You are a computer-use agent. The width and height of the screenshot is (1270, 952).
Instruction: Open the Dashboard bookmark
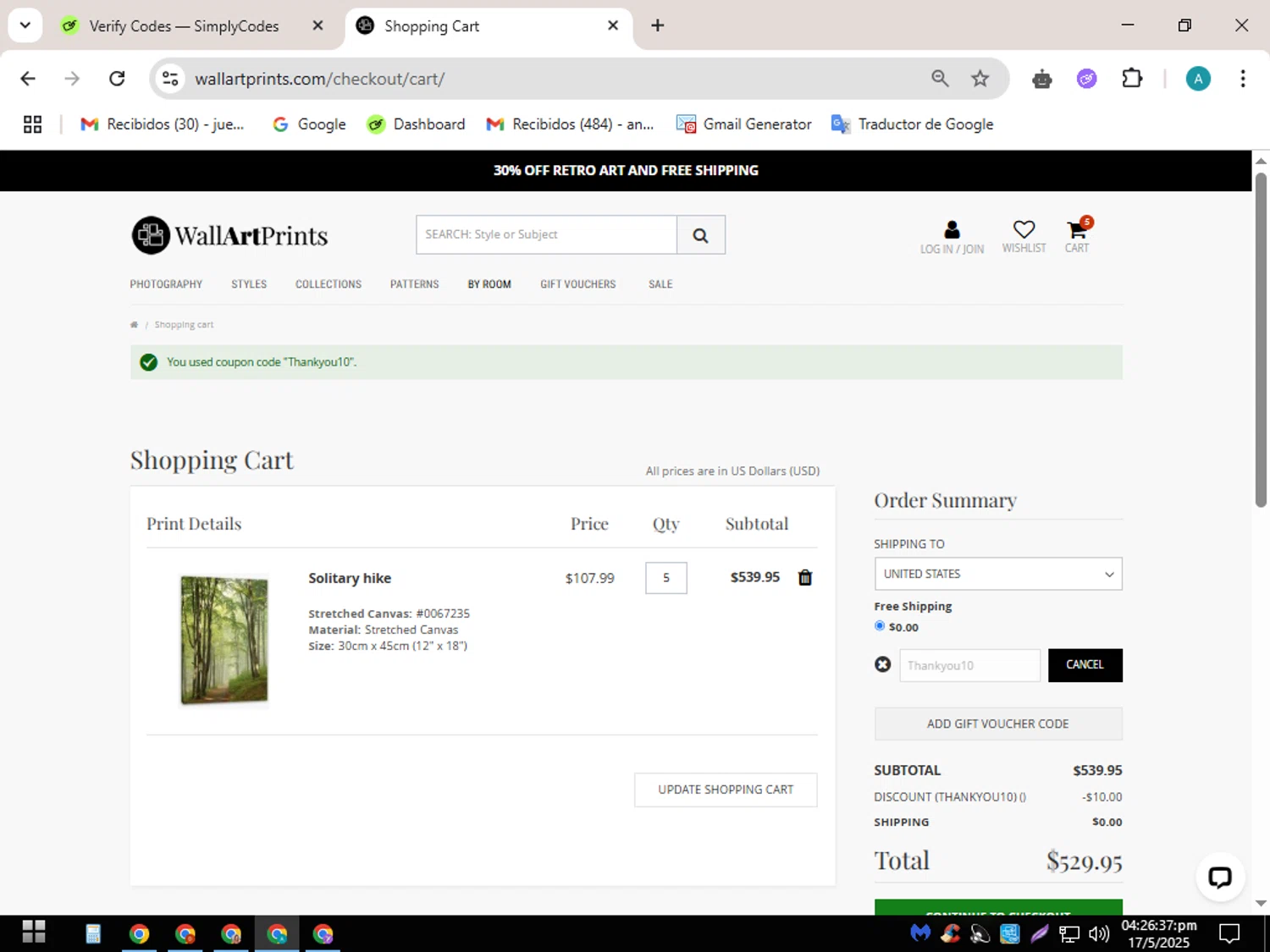pyautogui.click(x=416, y=124)
